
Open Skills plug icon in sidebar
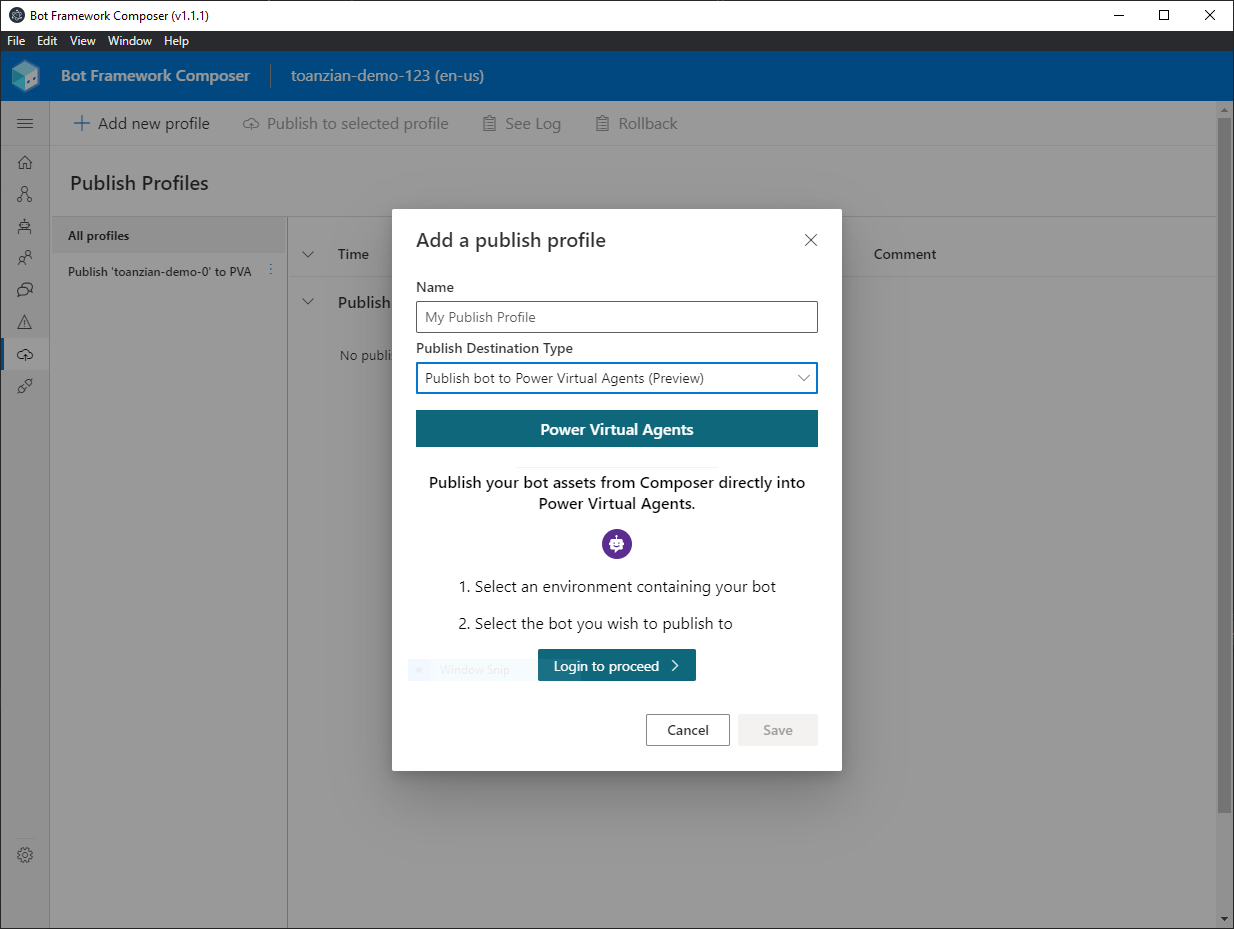click(x=25, y=386)
